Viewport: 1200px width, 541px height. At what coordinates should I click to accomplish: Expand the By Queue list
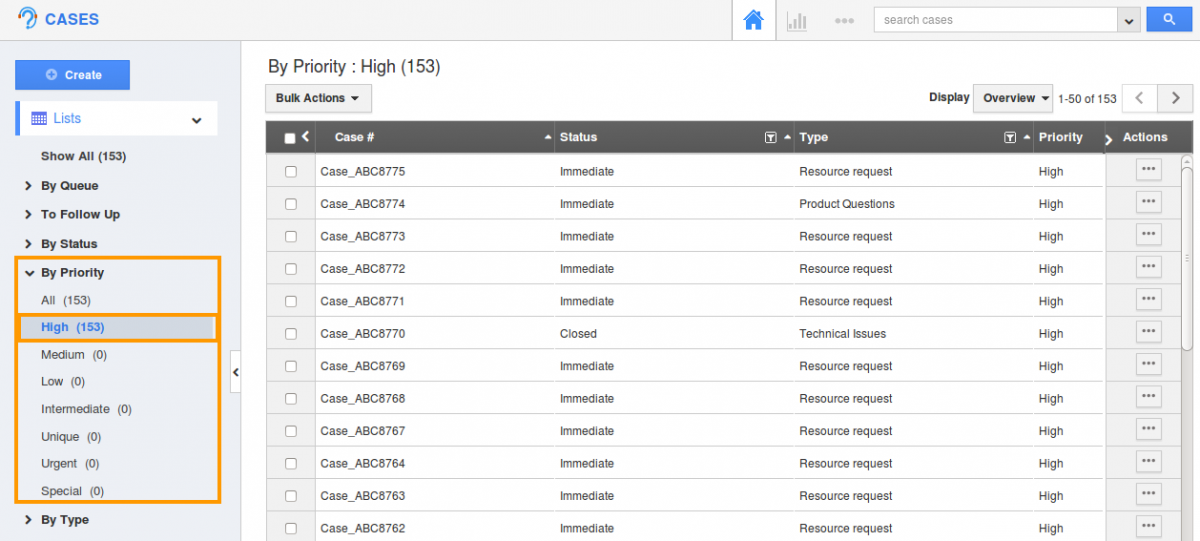point(69,186)
